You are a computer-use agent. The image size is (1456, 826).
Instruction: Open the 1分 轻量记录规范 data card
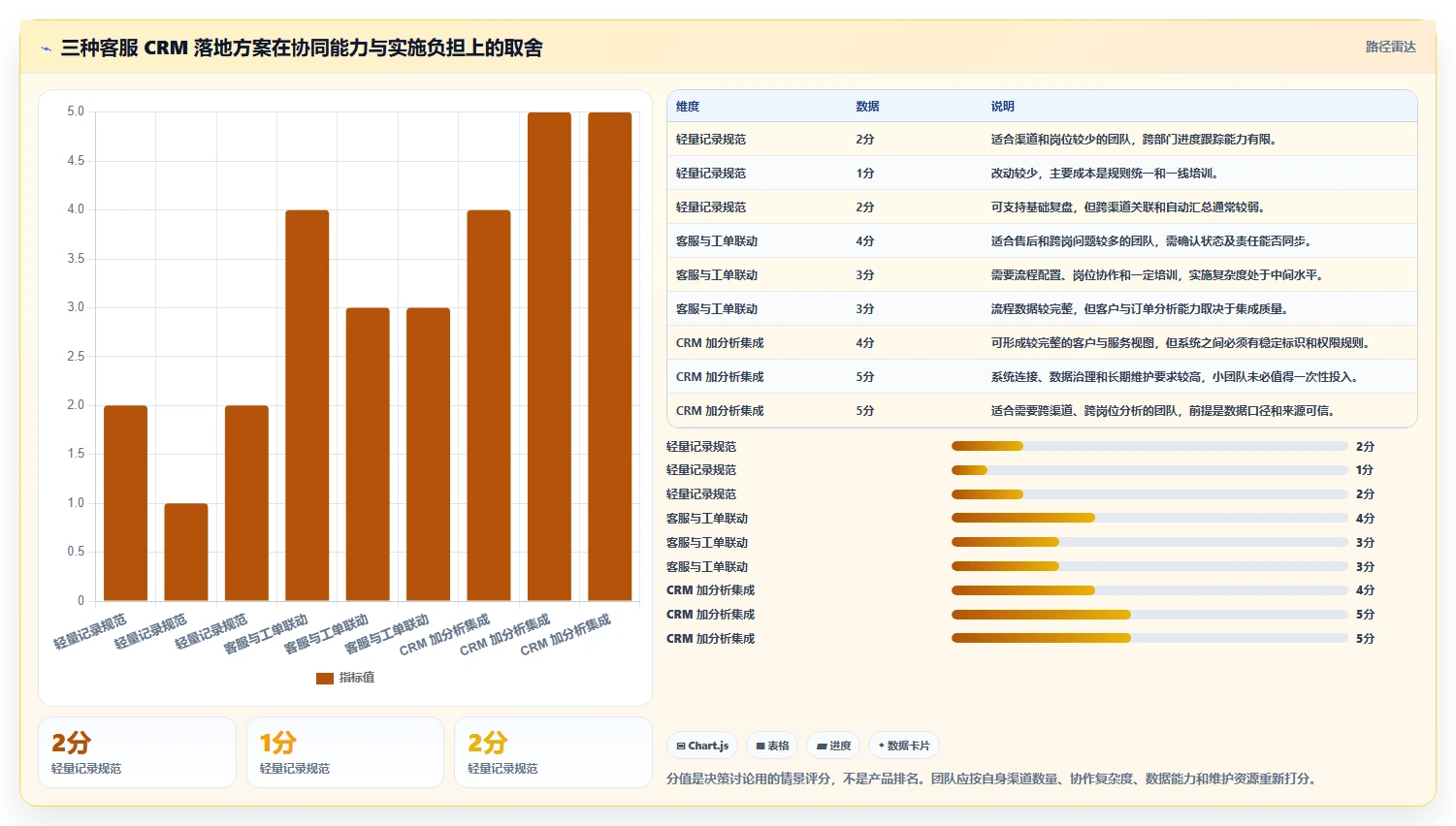point(345,752)
